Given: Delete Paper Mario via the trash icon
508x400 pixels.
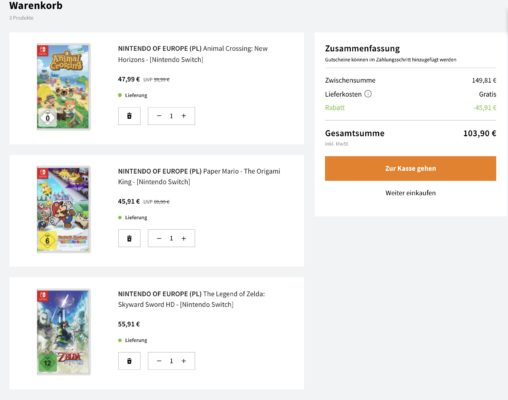Looking at the screenshot, I should click(129, 238).
